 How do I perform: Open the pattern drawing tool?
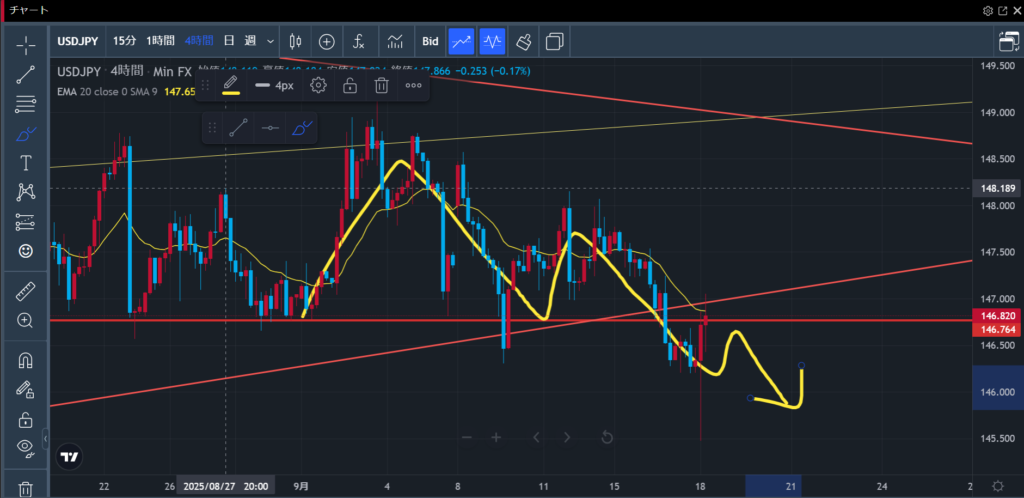coord(25,192)
